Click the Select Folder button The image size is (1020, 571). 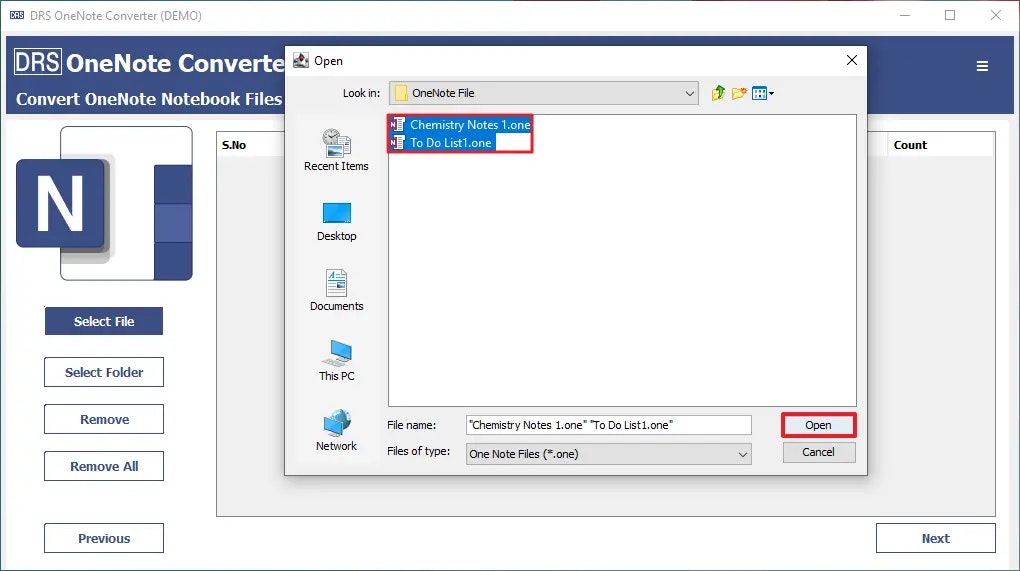pos(104,373)
